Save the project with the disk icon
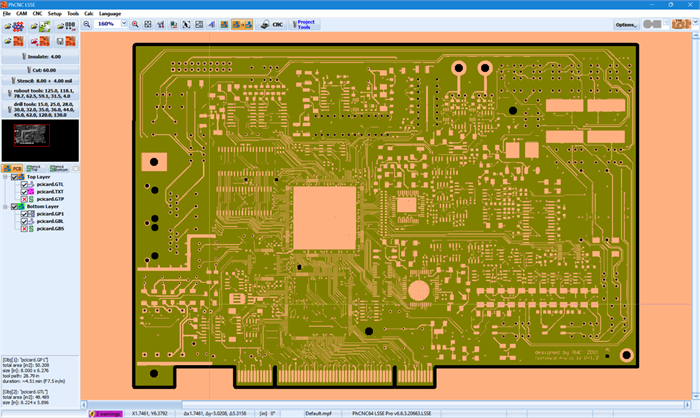Image resolution: width=700 pixels, height=418 pixels. [67, 42]
